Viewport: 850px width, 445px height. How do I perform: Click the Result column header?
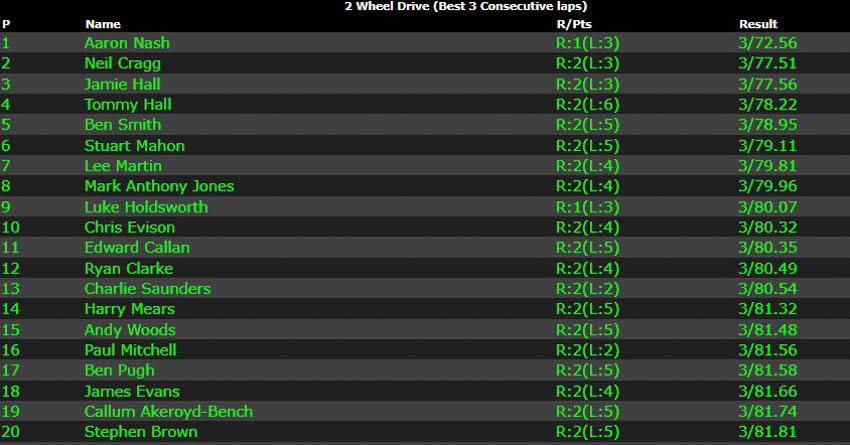click(758, 24)
